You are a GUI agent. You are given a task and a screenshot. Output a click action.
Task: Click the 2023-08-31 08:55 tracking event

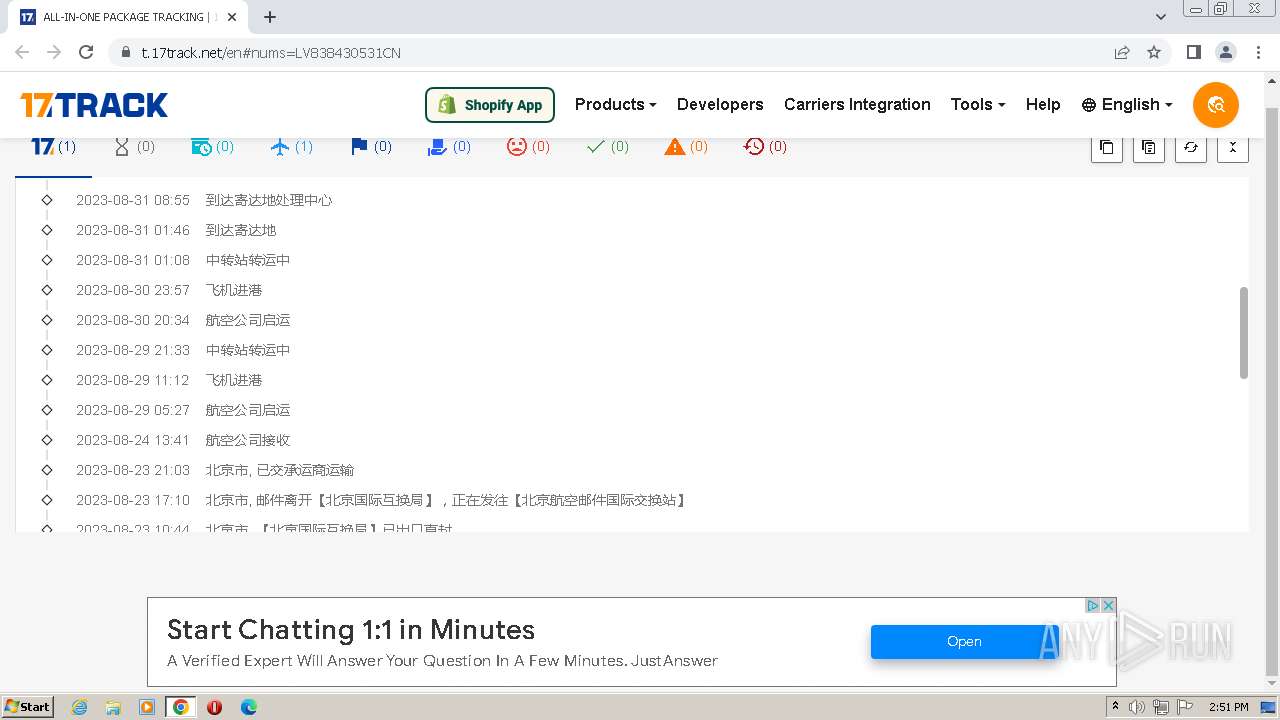(x=203, y=200)
